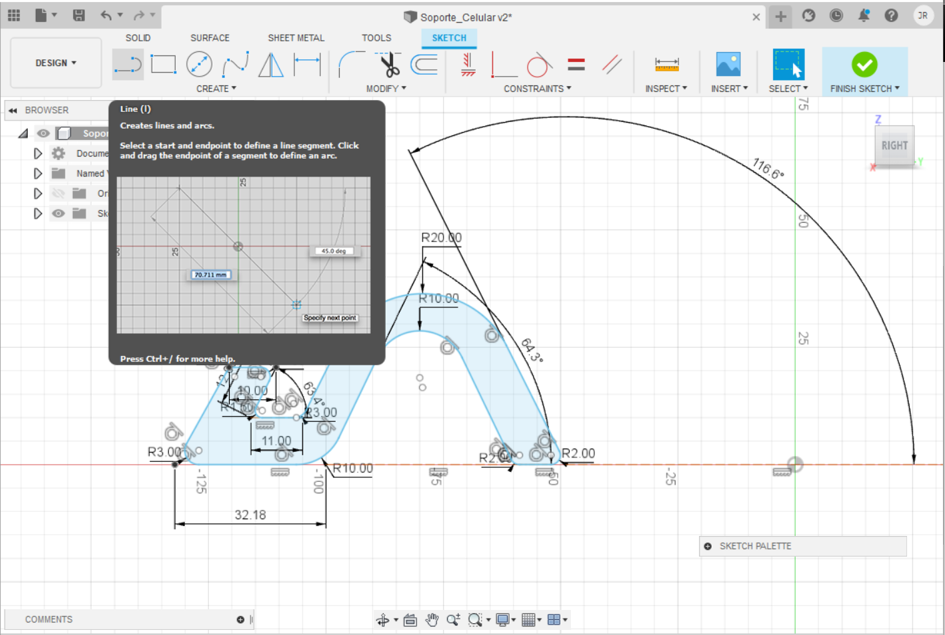
Task: Collapse the root component tree node
Action: [24, 133]
